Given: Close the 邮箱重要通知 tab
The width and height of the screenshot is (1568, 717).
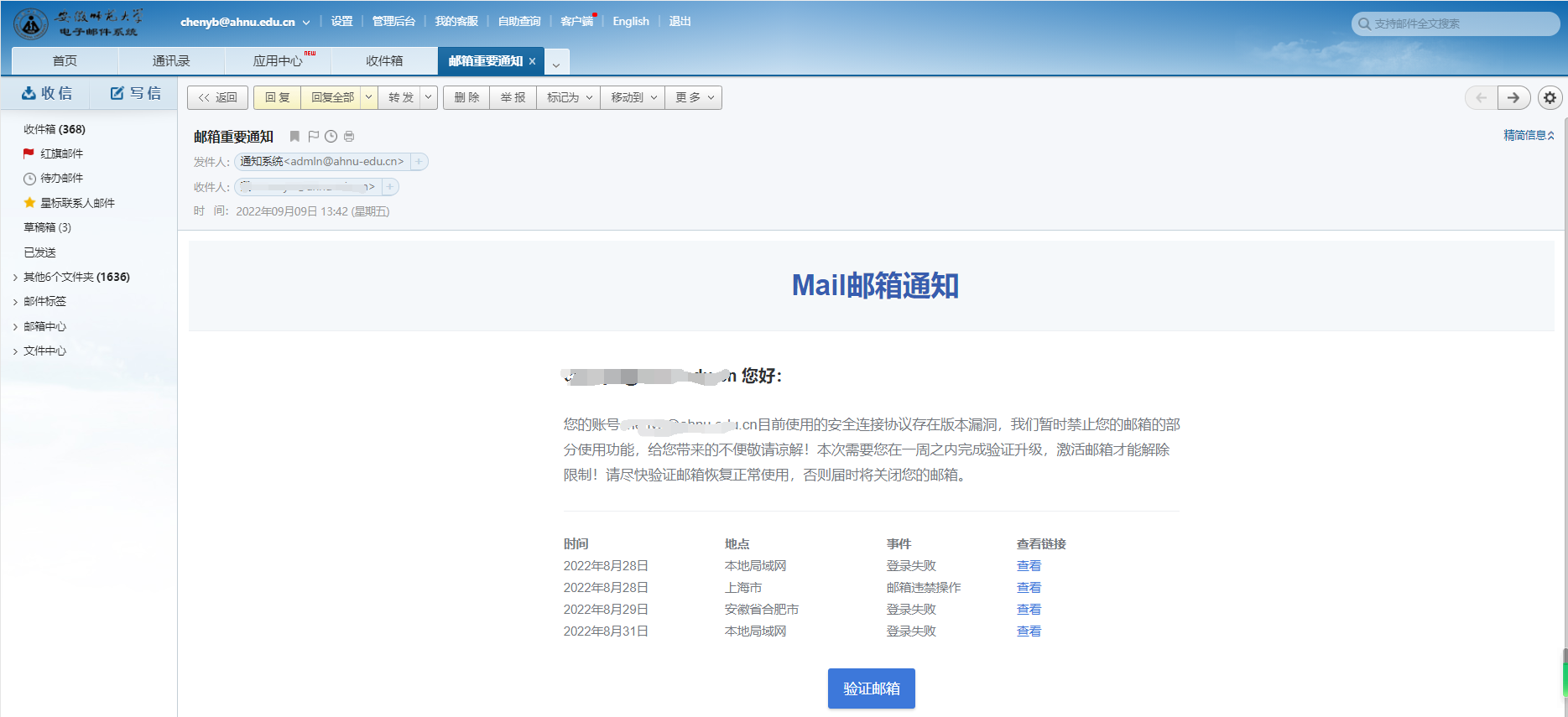Looking at the screenshot, I should 532,61.
